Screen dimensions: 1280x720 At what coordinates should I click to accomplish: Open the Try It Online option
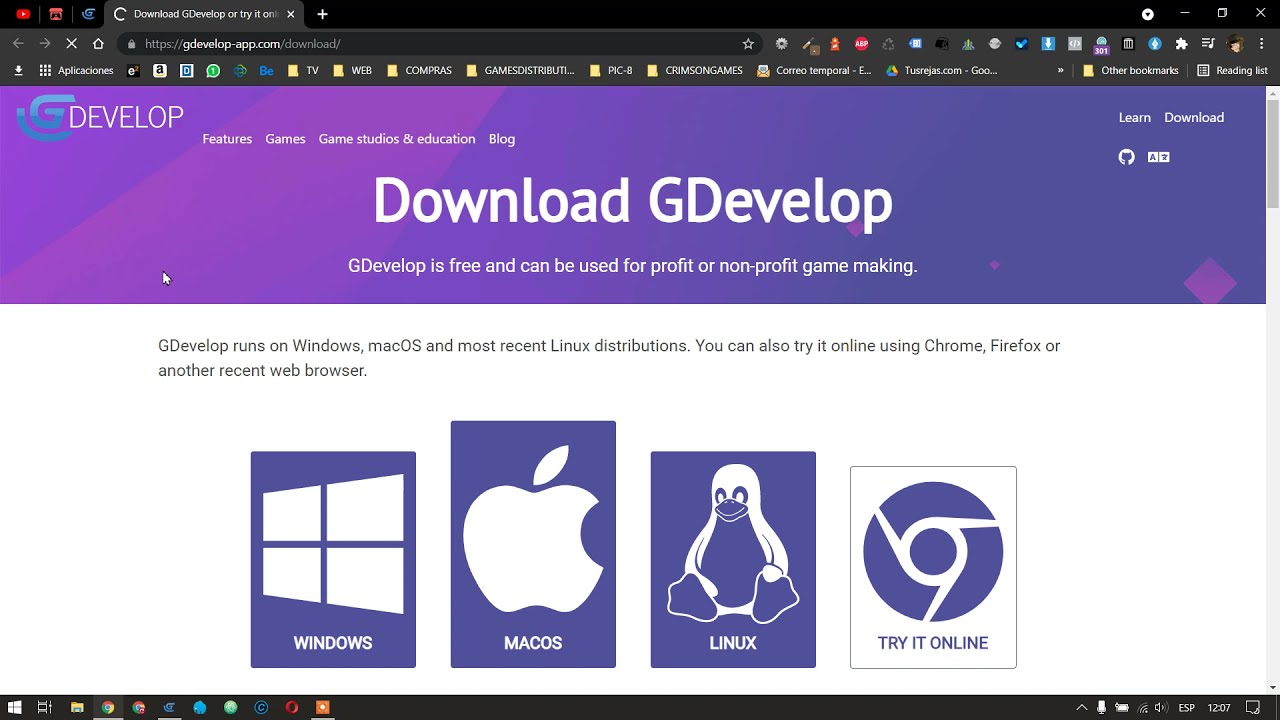click(933, 567)
